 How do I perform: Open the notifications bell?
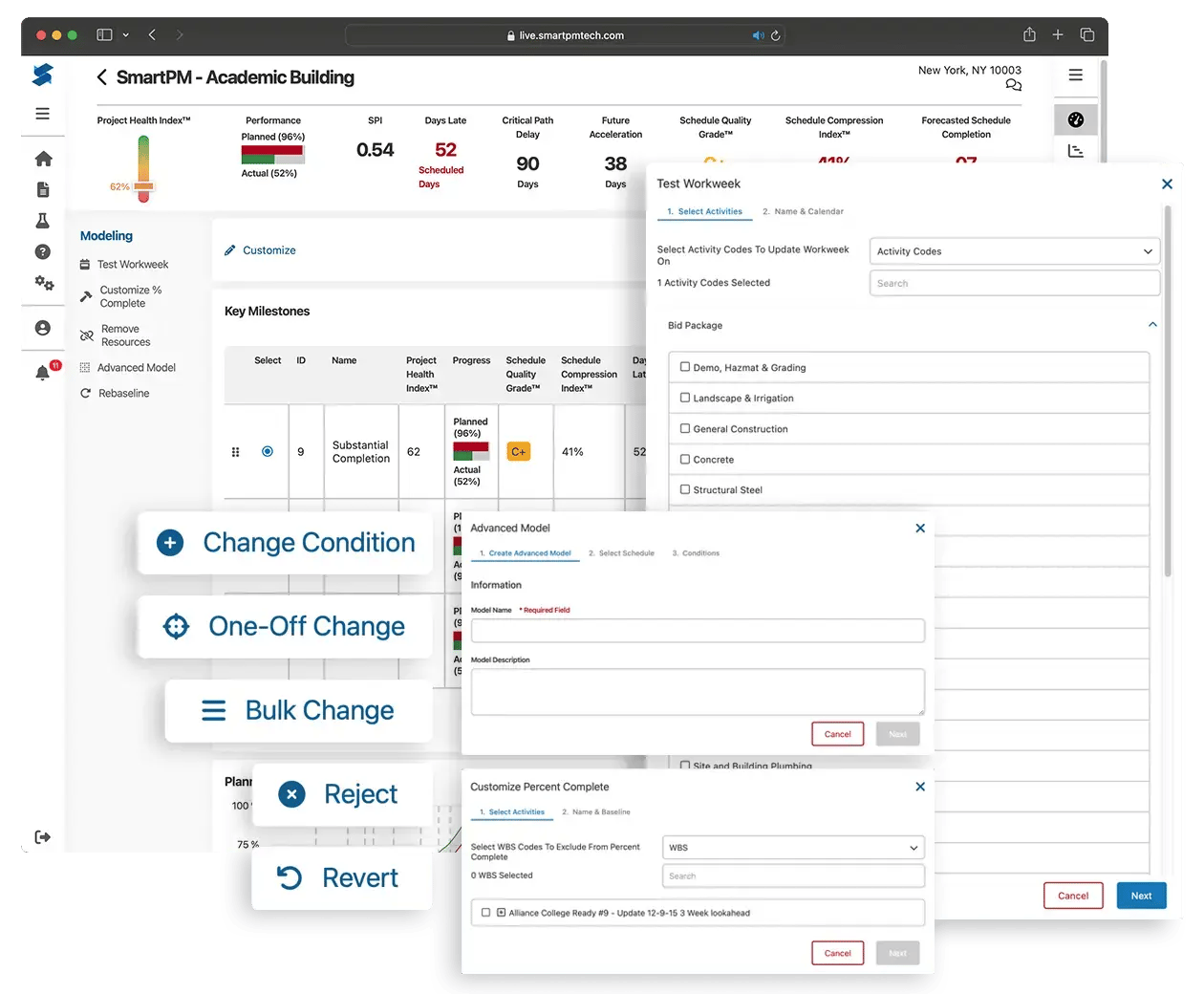(43, 373)
